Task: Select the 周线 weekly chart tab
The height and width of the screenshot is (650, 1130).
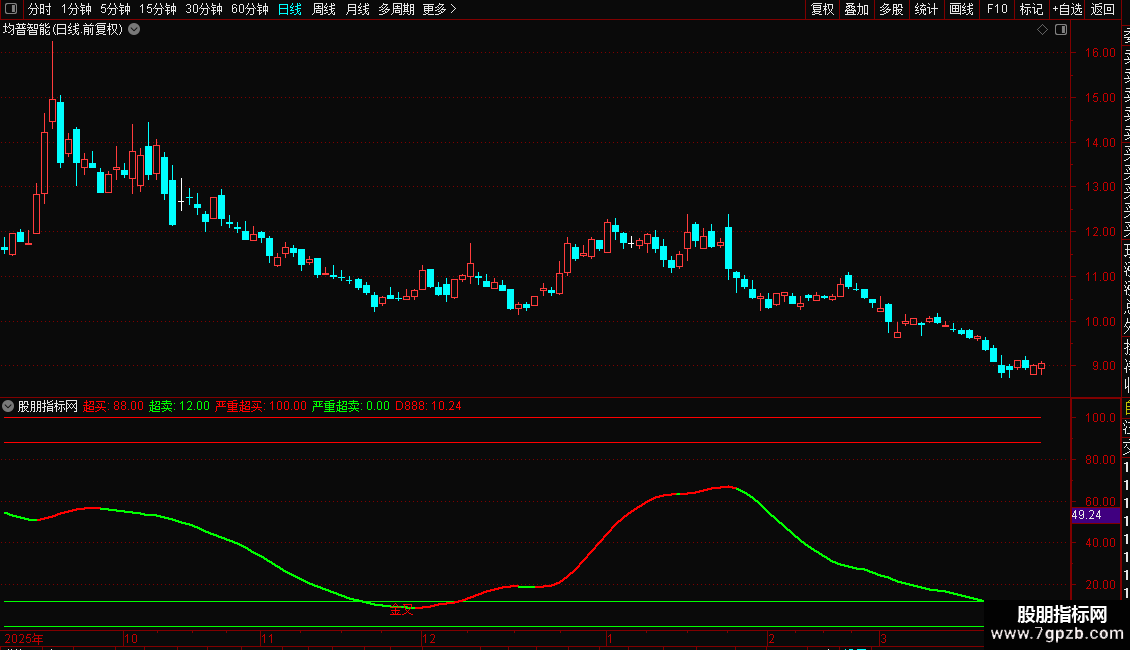Action: pyautogui.click(x=324, y=9)
